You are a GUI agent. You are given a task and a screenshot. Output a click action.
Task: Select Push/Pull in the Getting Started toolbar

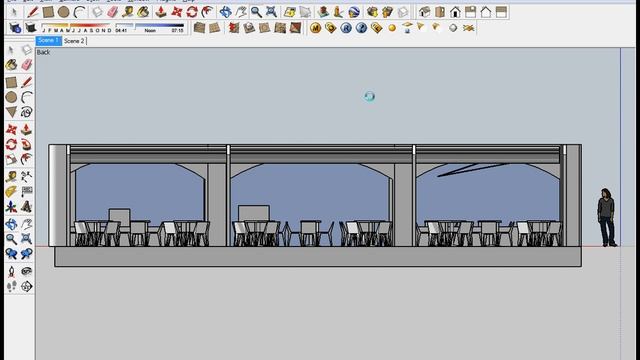(x=161, y=12)
